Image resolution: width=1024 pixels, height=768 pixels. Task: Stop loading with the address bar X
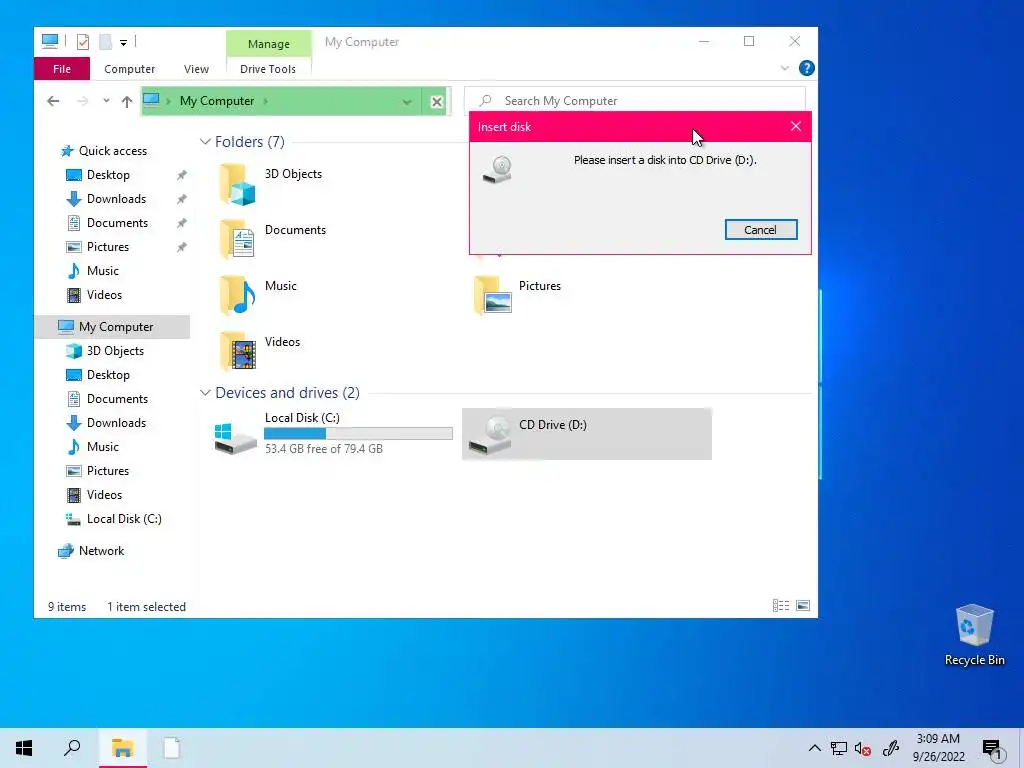(437, 102)
